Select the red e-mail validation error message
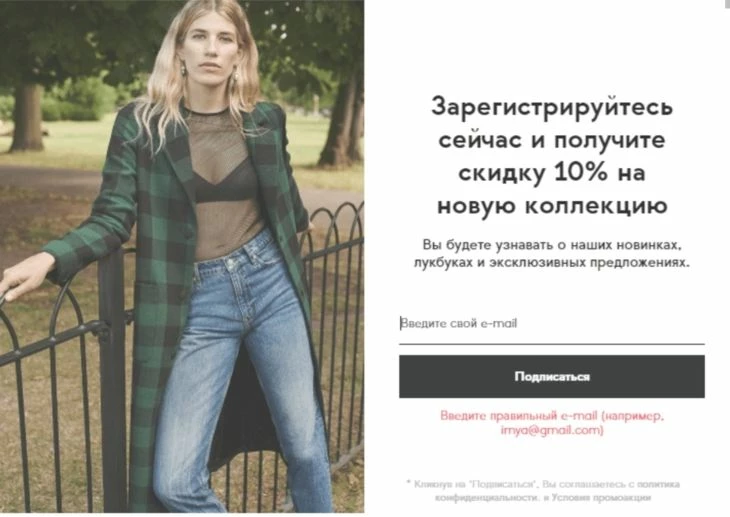Screen dimensions: 730x517 (x=552, y=422)
